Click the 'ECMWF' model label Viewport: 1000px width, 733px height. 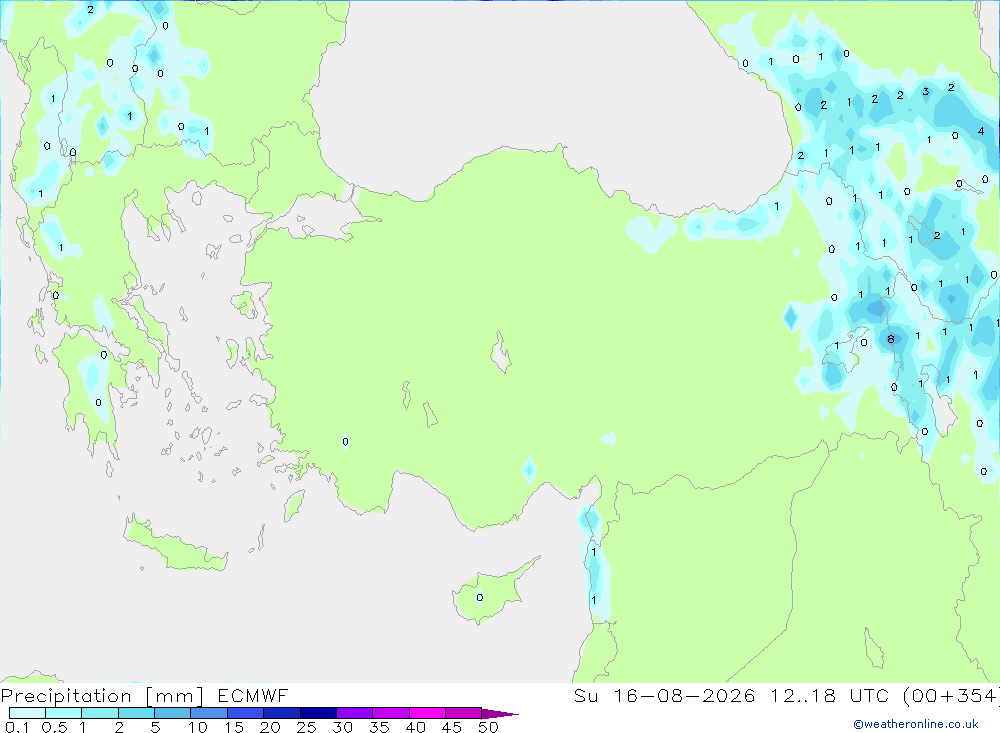coord(253,696)
